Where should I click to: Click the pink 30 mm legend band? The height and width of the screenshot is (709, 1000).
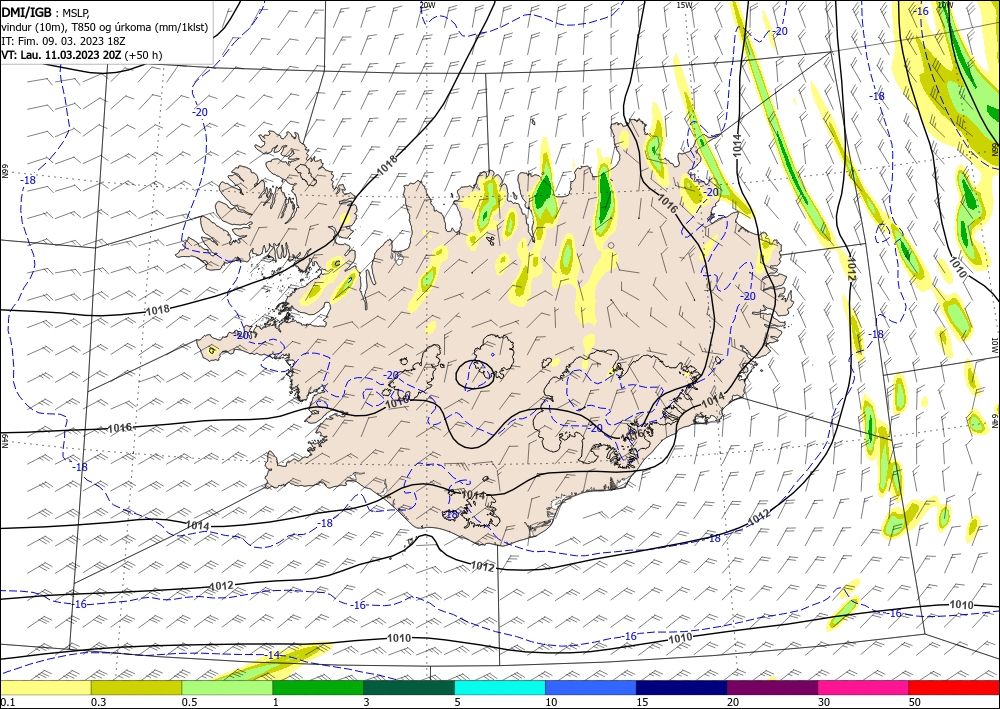click(864, 687)
